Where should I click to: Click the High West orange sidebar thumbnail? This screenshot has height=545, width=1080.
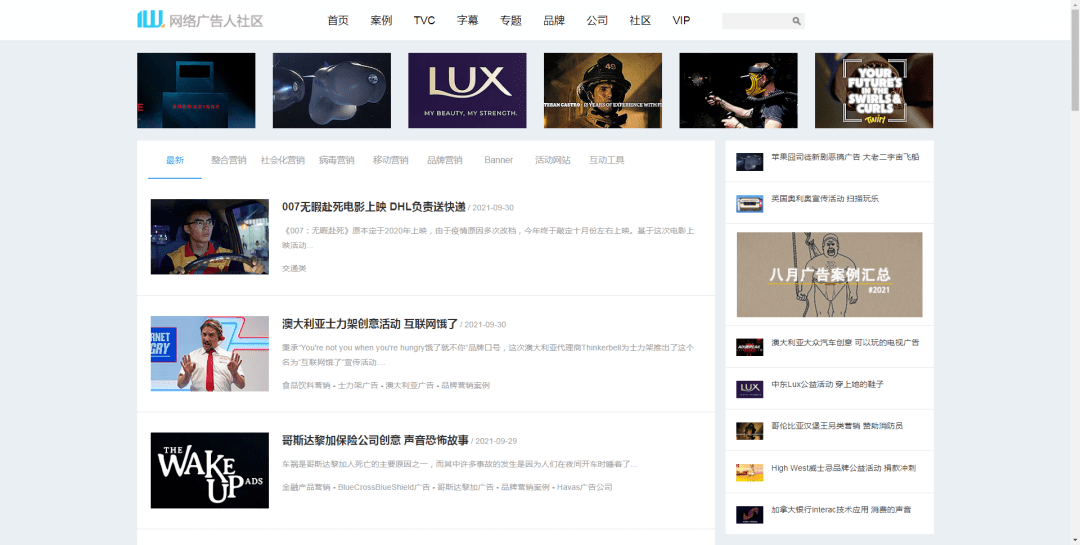tap(749, 473)
